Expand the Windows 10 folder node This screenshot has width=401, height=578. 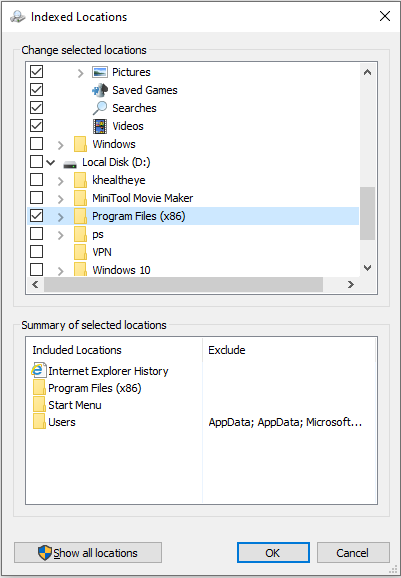pyautogui.click(x=61, y=271)
